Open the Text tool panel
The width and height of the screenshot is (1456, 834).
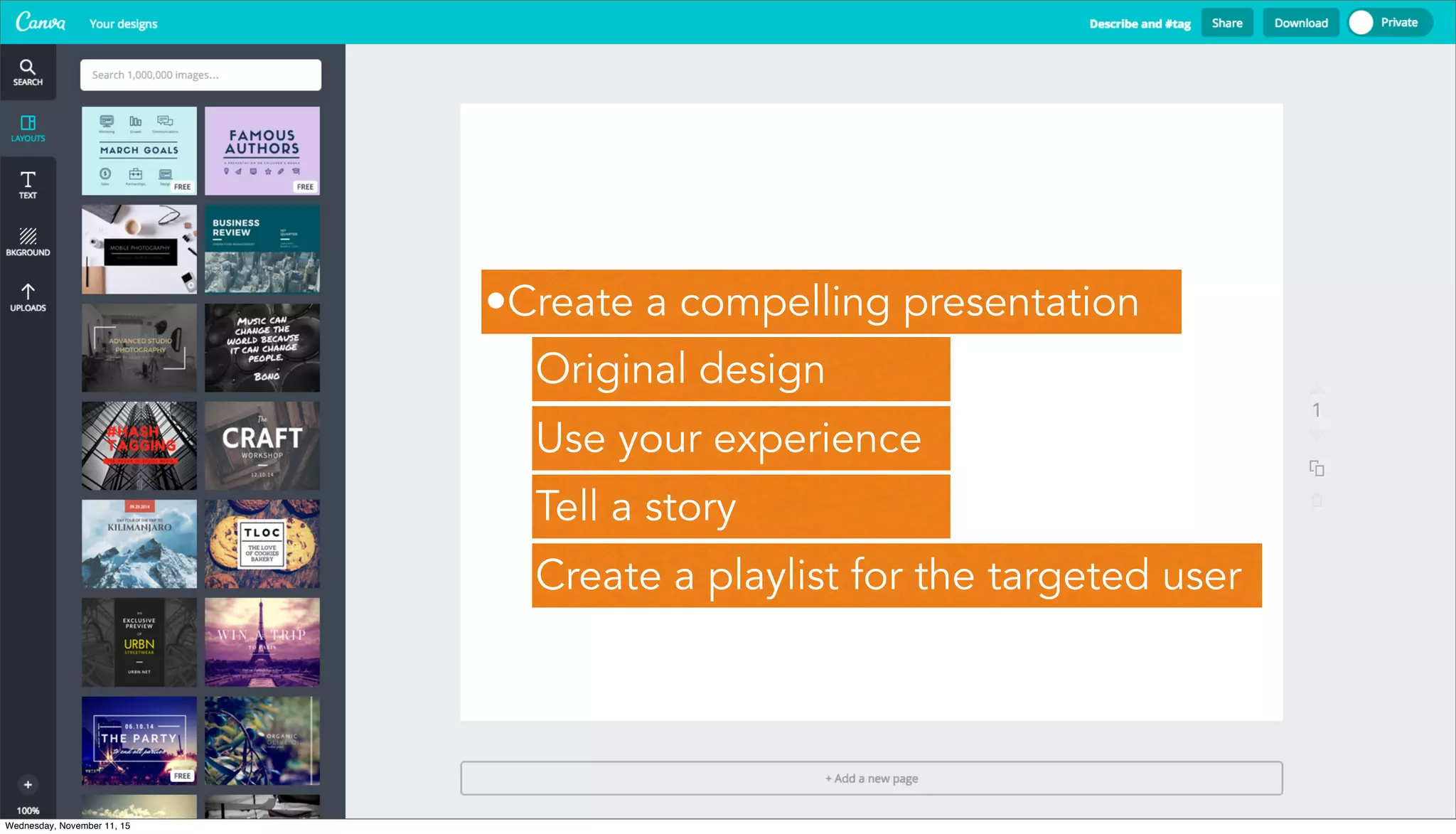point(28,185)
